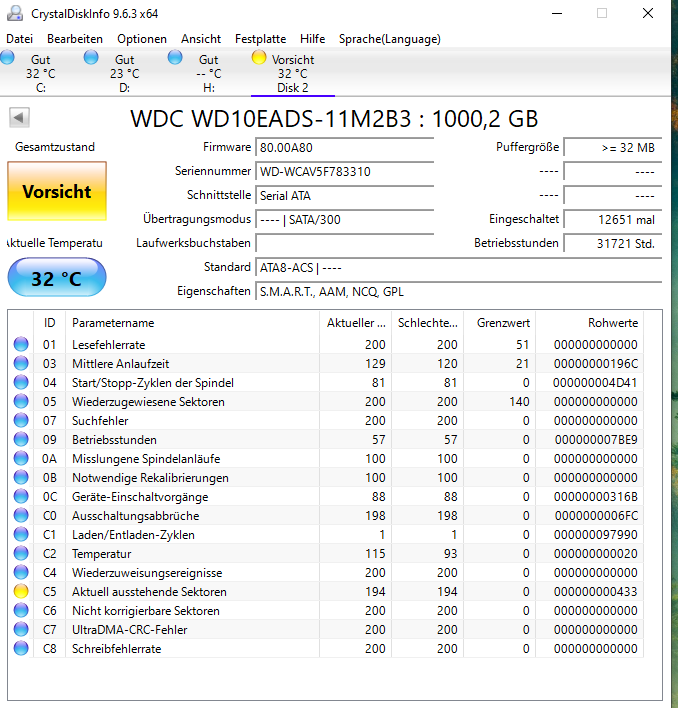Click threshold value 140

(x=519, y=401)
